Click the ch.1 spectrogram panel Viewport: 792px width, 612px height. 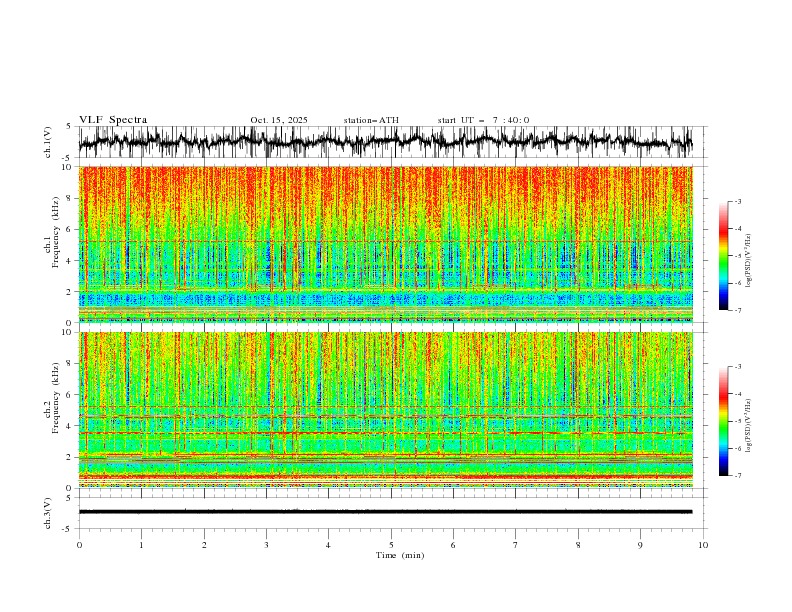click(385, 244)
